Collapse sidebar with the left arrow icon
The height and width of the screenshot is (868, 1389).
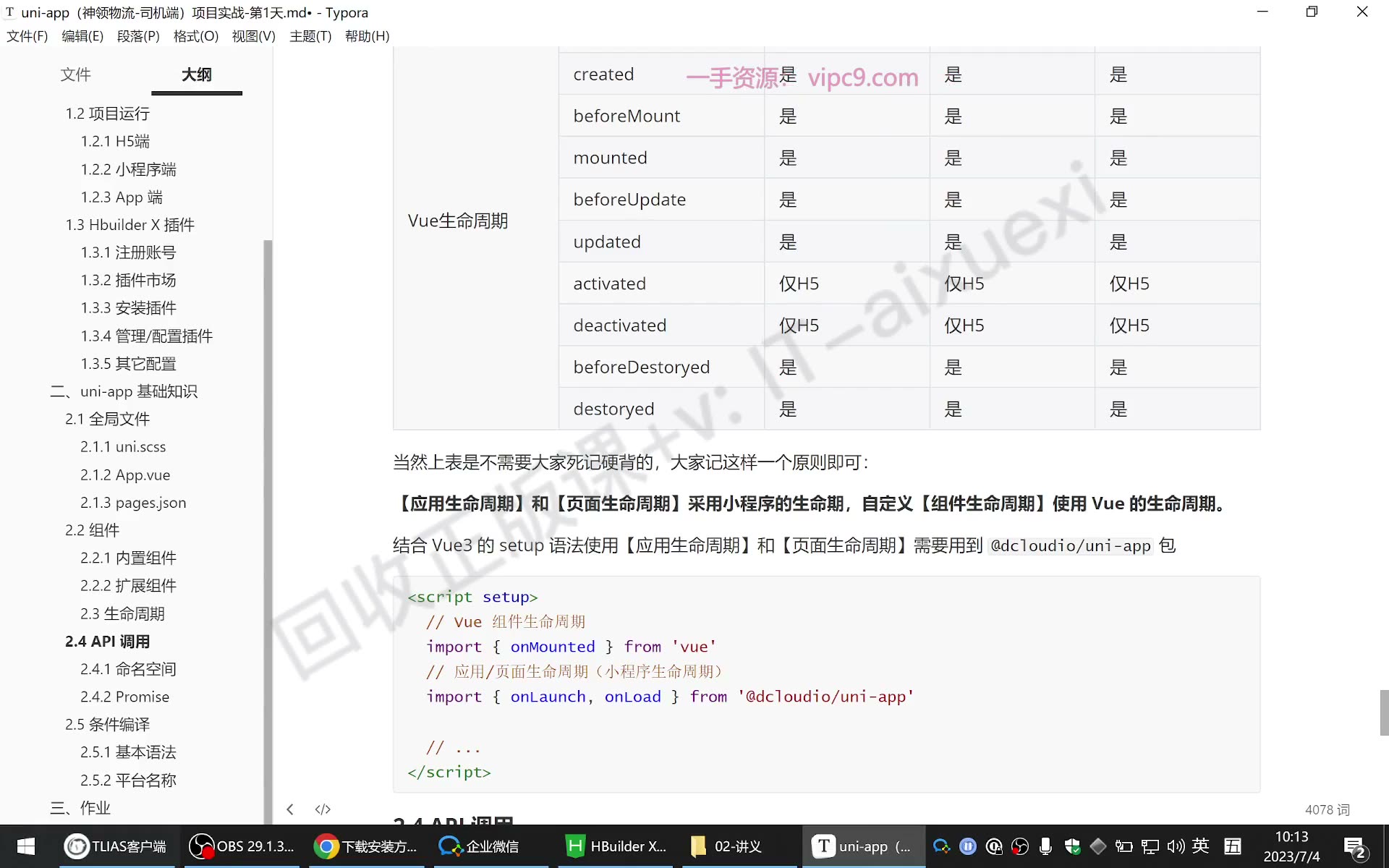(x=290, y=809)
